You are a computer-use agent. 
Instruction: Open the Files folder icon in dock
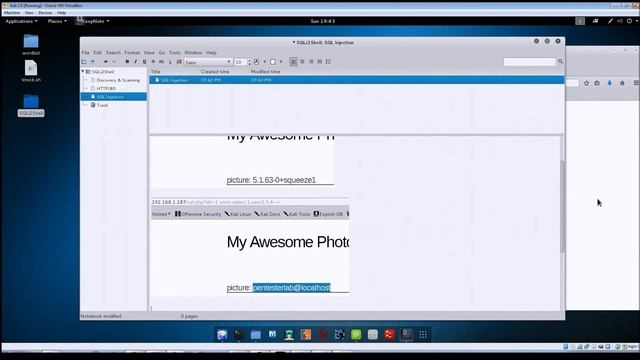click(x=256, y=335)
